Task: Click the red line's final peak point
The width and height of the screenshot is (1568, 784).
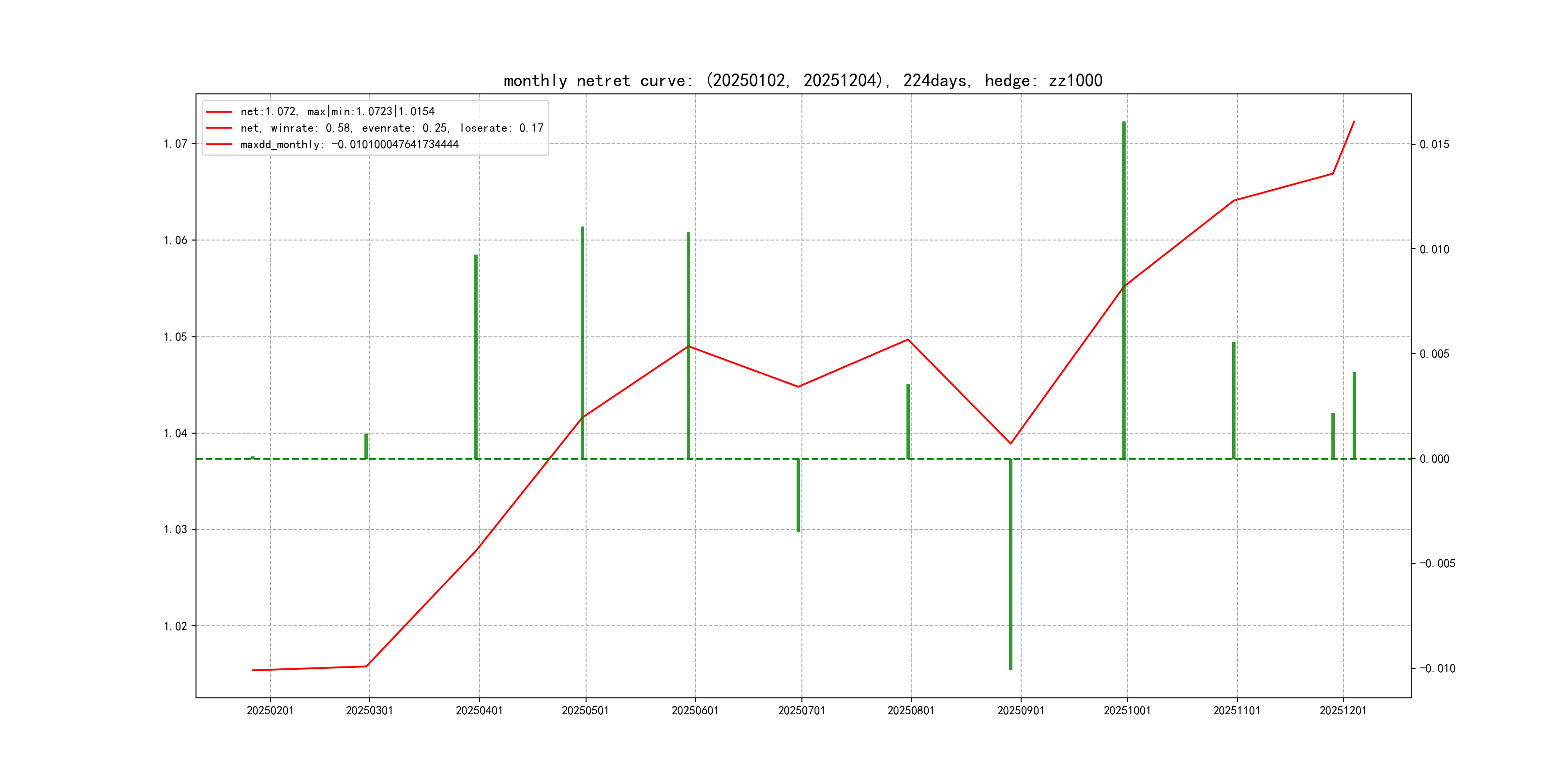Action: coord(1354,121)
